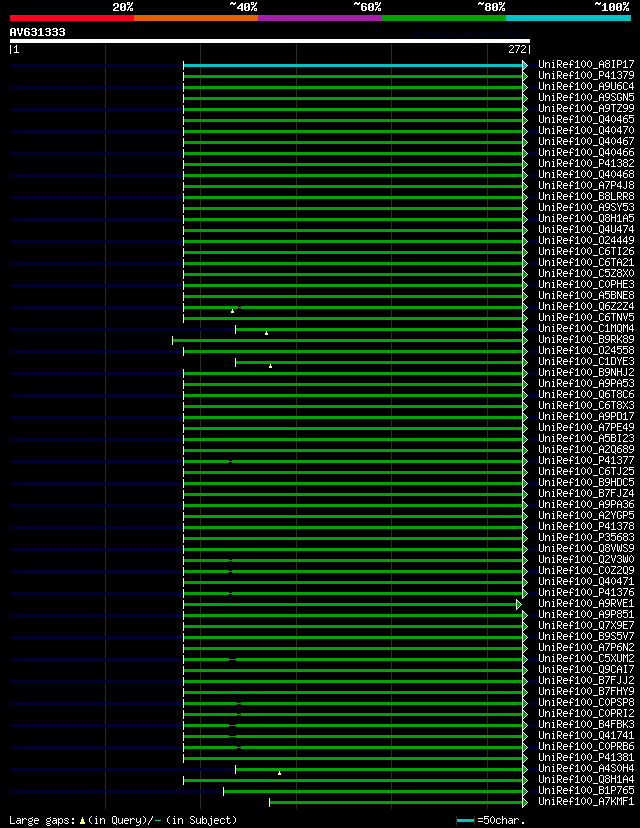The height and width of the screenshot is (828, 640).
Task: Select the UniRef100_P41382 label
Action: tap(586, 164)
